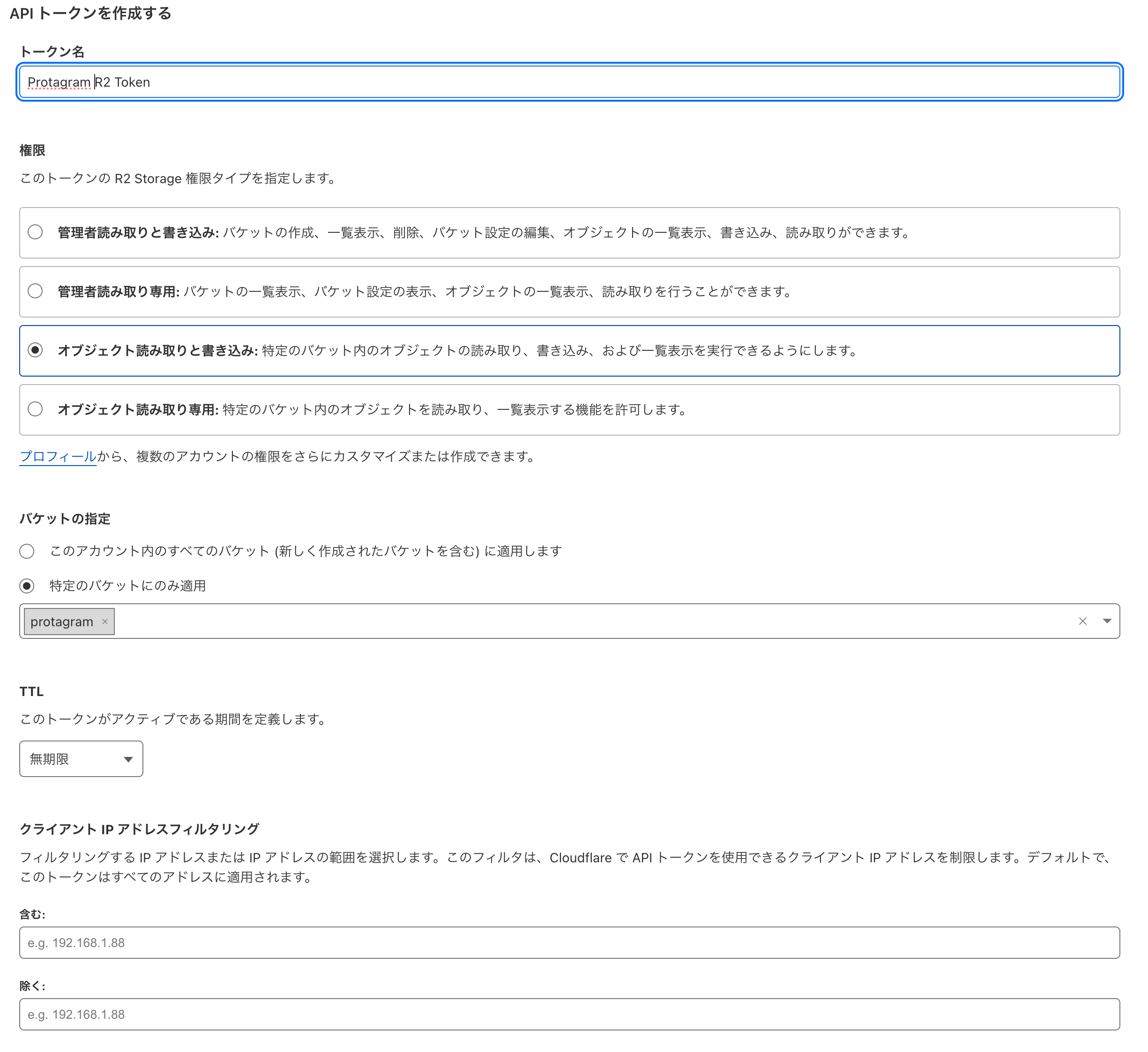Click the protagram tag text
The height and width of the screenshot is (1052, 1148).
pos(61,622)
